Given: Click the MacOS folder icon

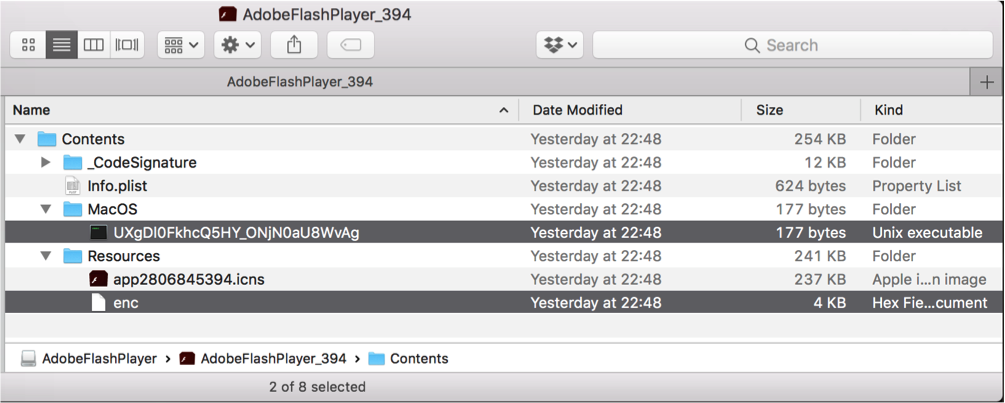Looking at the screenshot, I should tap(72, 209).
